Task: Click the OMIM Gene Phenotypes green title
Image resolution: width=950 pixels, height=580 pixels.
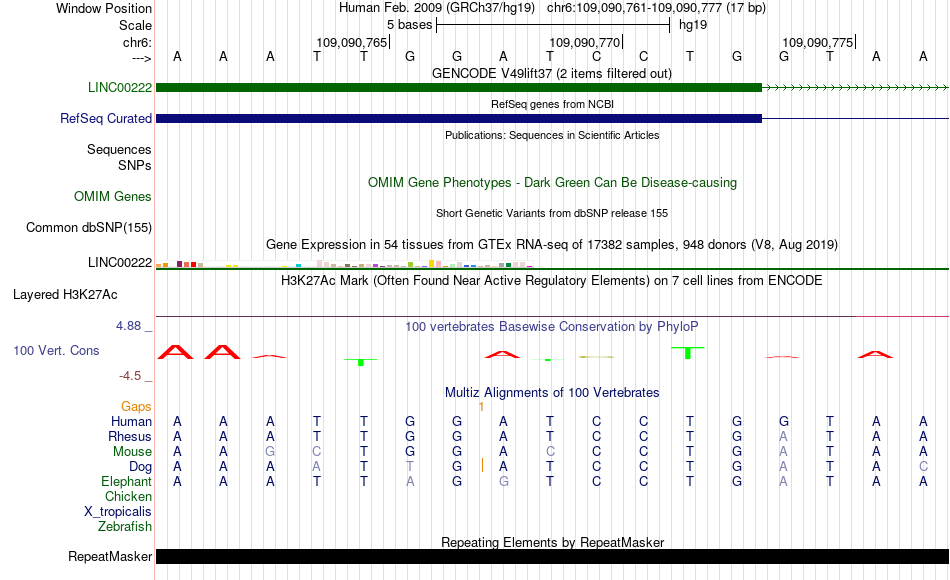Action: tap(552, 182)
